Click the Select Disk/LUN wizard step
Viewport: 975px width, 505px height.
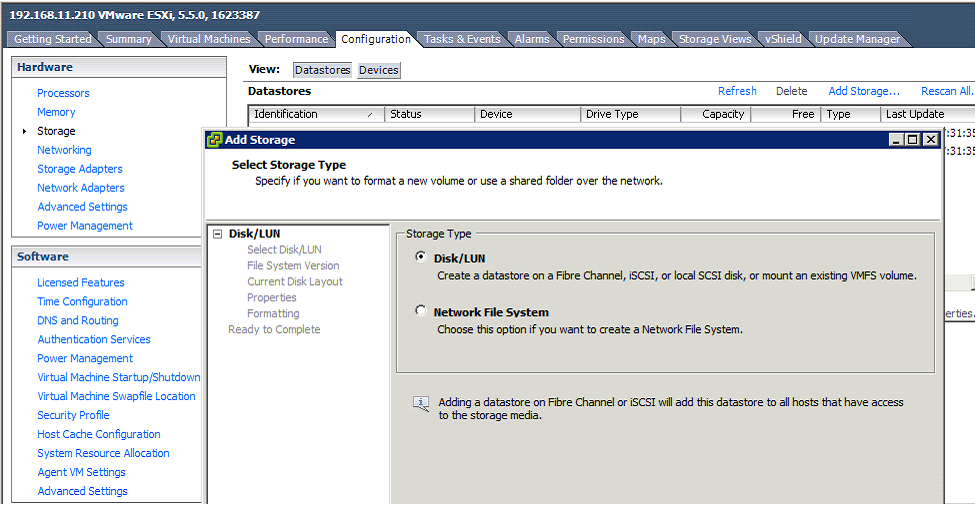pyautogui.click(x=284, y=250)
